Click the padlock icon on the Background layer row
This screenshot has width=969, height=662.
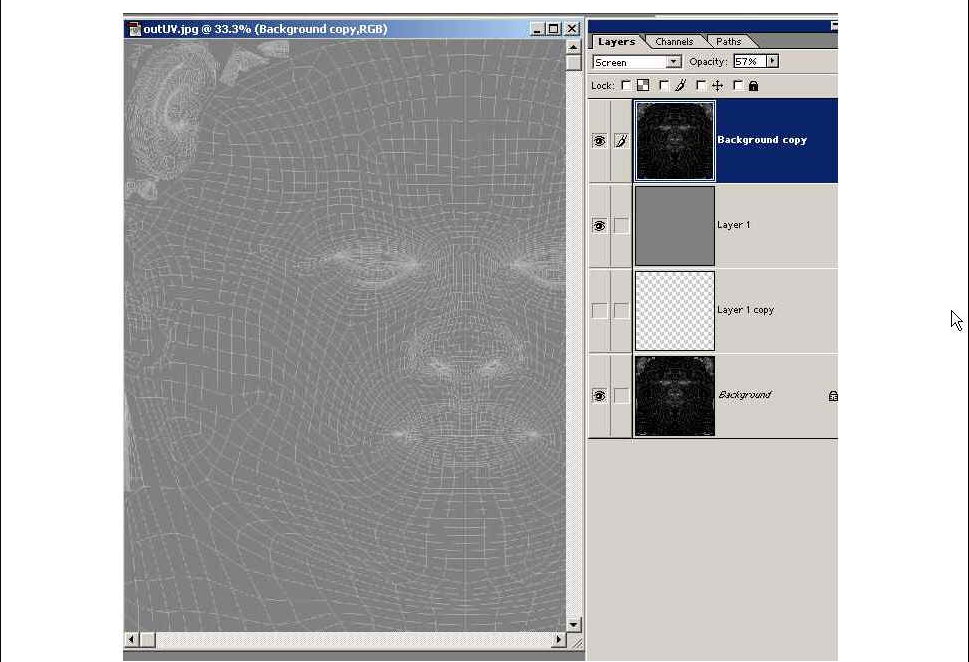833,396
